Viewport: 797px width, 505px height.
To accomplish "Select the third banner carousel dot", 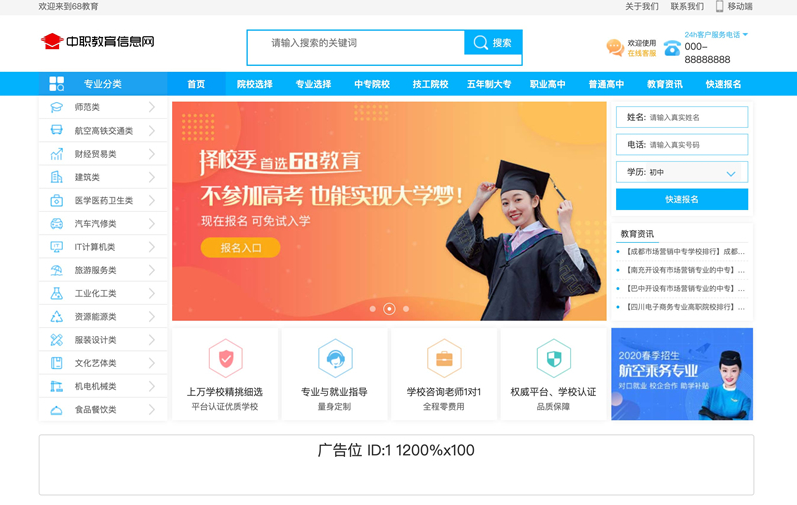I will click(x=406, y=308).
